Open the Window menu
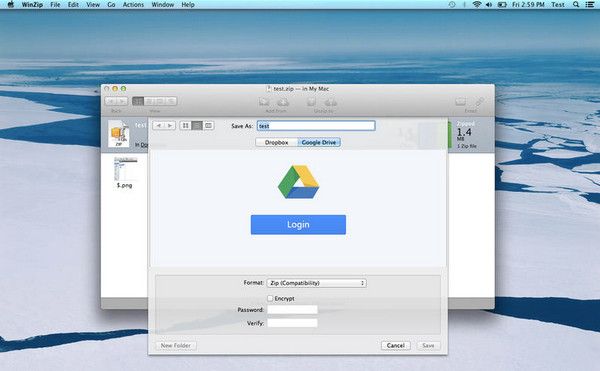The height and width of the screenshot is (371, 600). (x=163, y=5)
